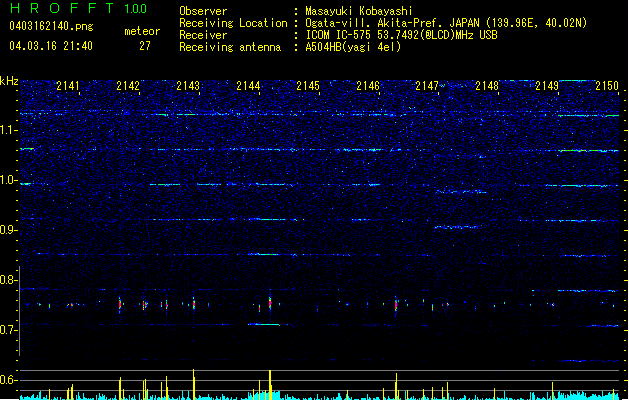Click the HROFFT 1.0.0 title text
Viewport: 629px width, 400px height.
click(78, 8)
